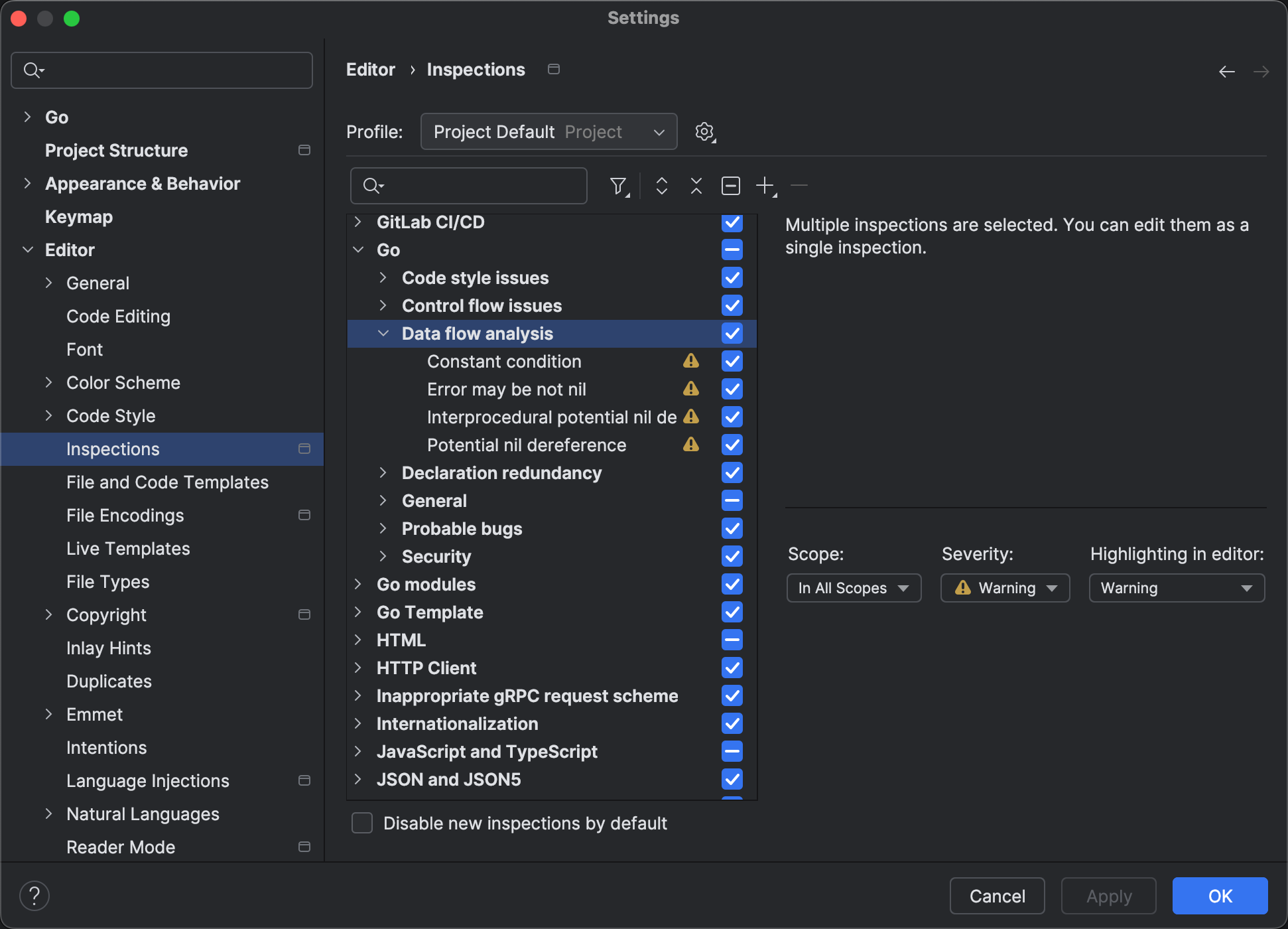Enable Disable new inspections by default

[362, 823]
